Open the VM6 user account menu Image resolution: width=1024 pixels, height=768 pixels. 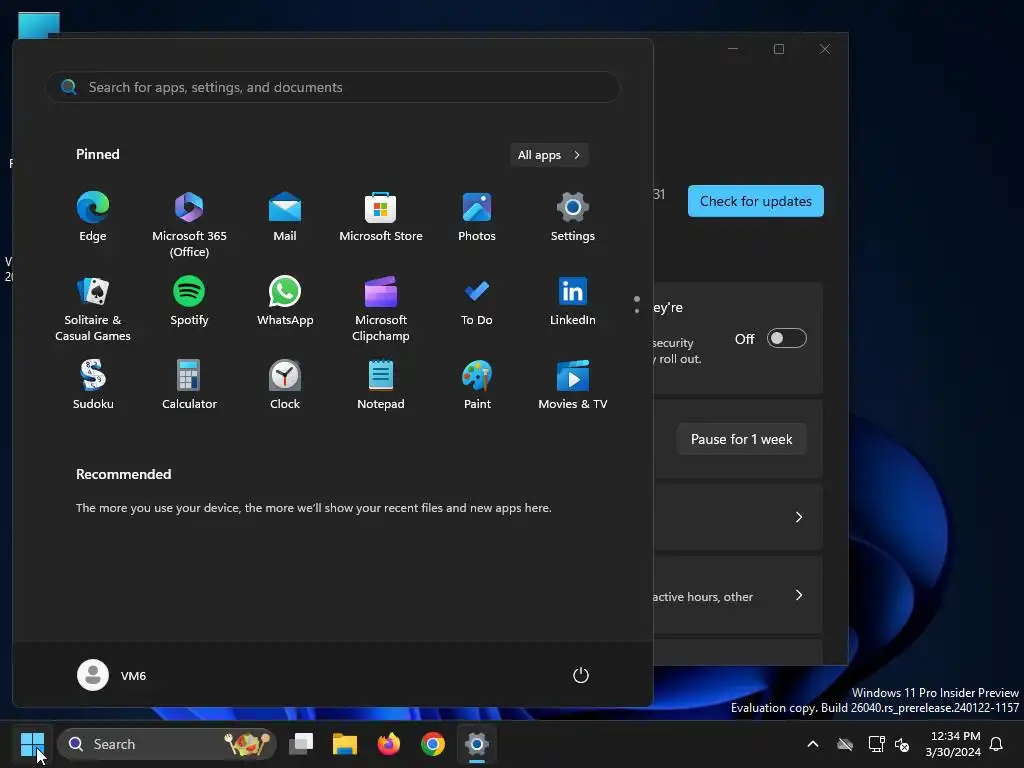point(112,675)
